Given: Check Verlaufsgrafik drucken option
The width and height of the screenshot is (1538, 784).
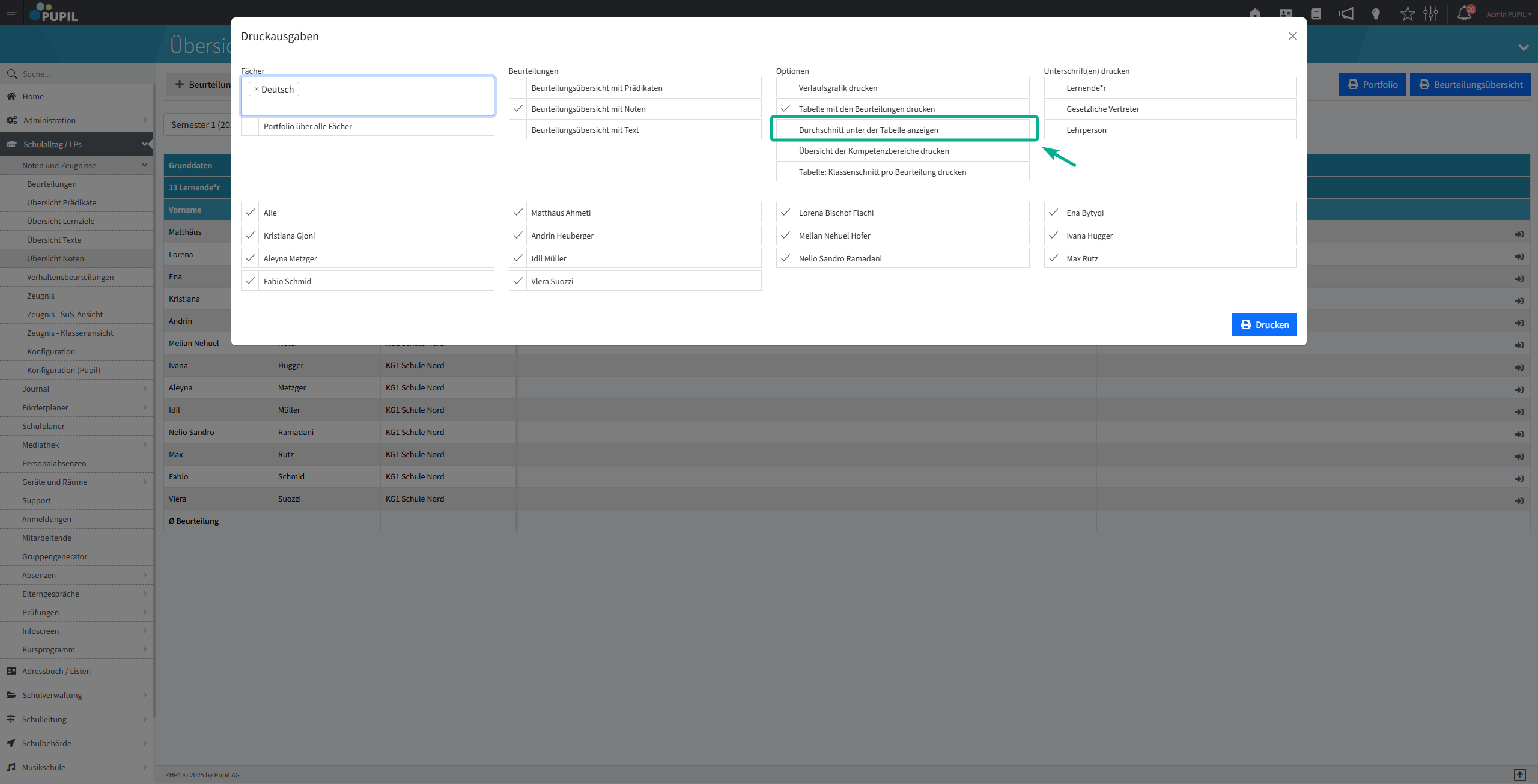Looking at the screenshot, I should (785, 88).
